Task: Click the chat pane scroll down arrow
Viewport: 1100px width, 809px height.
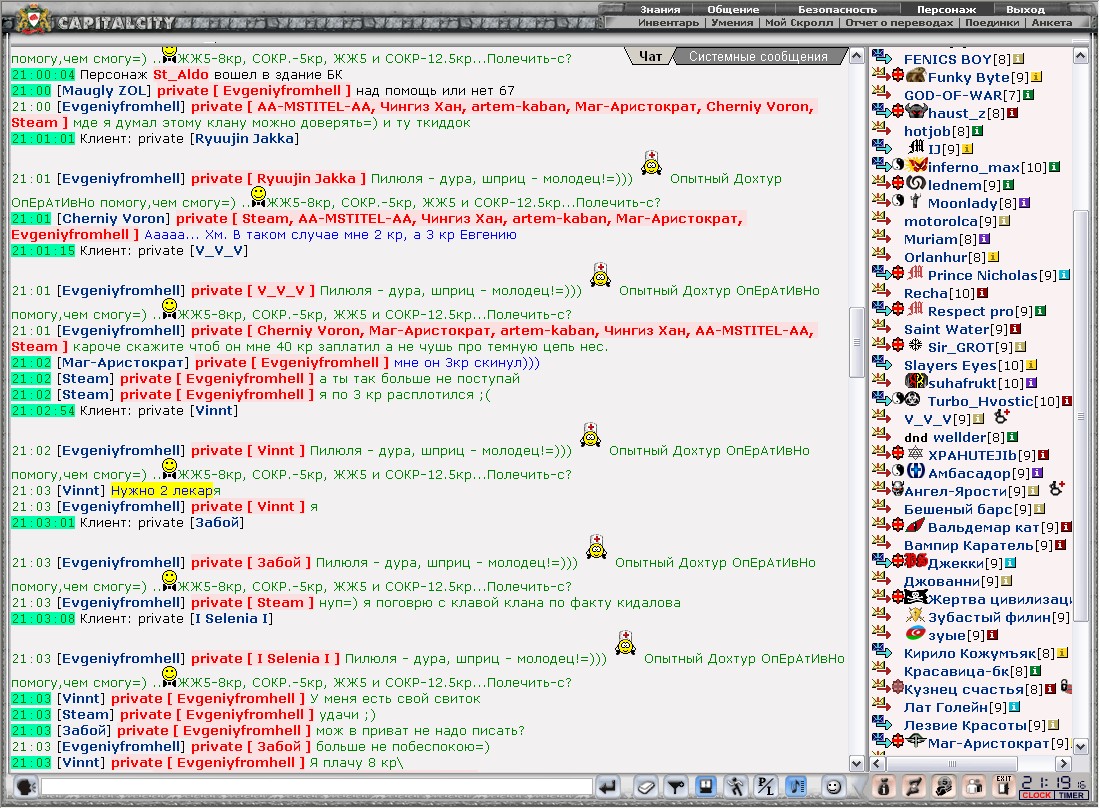Action: point(857,763)
